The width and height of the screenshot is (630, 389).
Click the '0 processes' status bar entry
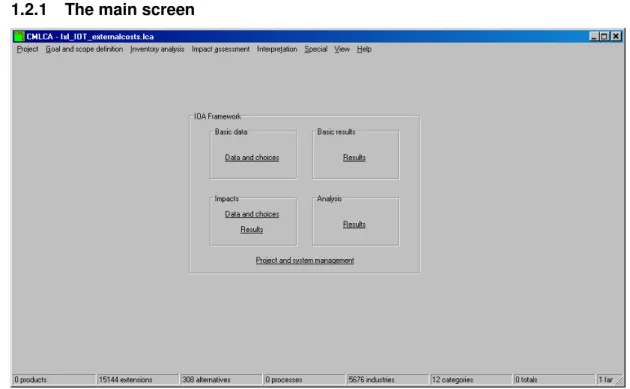click(305, 379)
